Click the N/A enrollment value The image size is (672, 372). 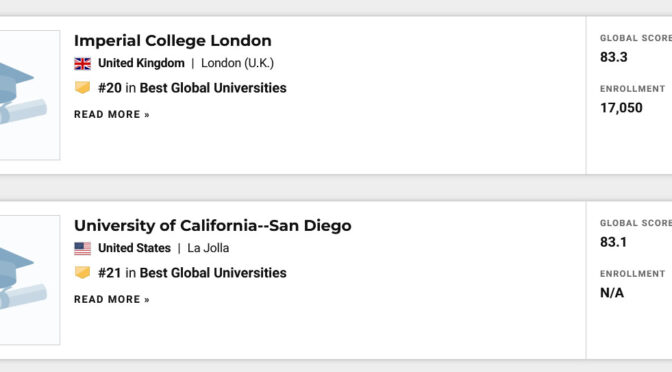(x=612, y=293)
